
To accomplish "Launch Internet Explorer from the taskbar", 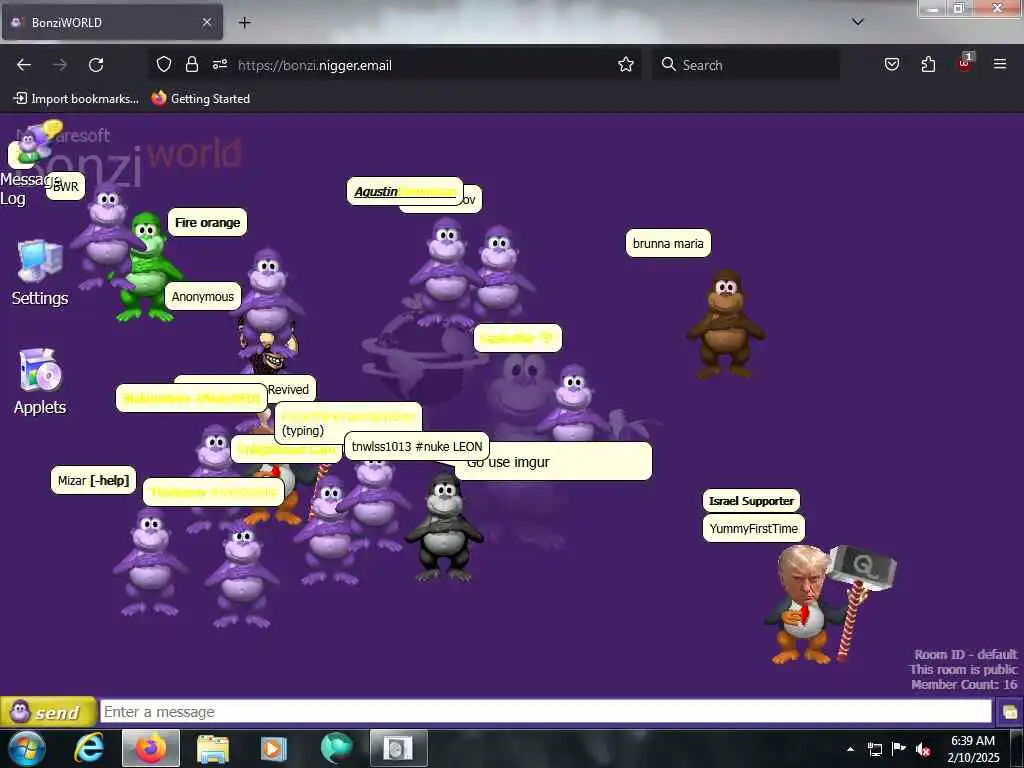I will [x=89, y=748].
